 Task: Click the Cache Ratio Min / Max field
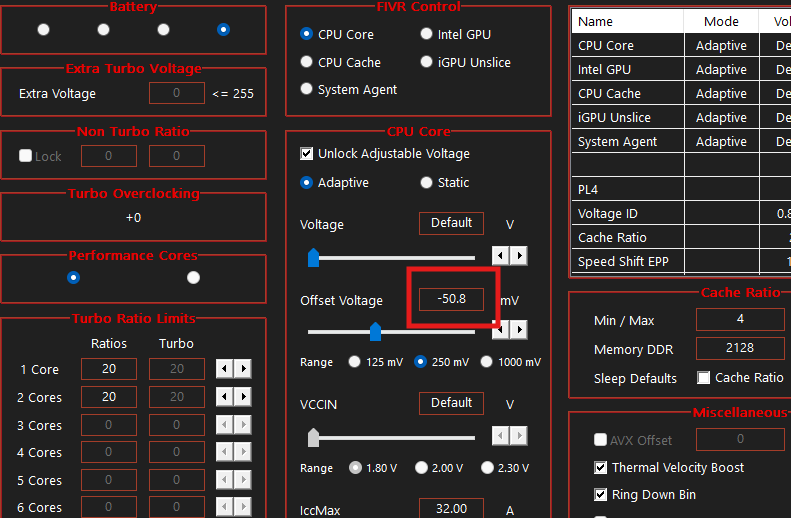[741, 319]
